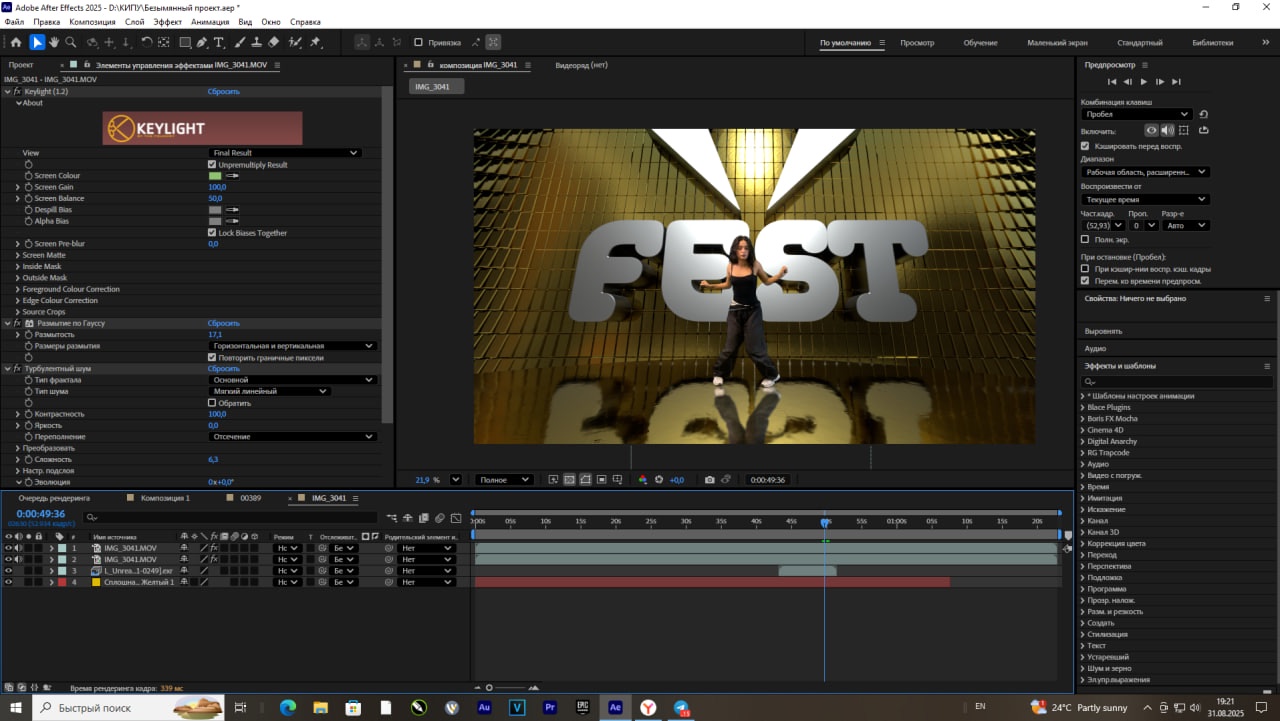Screen dimensions: 1280x721
Task: Switch to Просмотр workspace
Action: (917, 43)
